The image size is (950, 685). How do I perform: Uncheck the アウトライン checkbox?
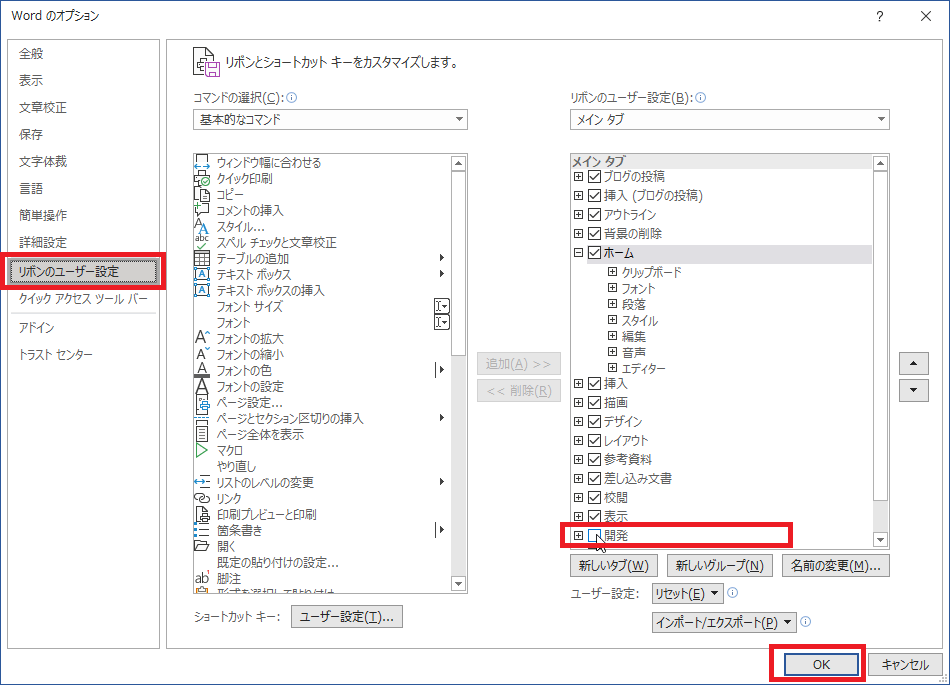click(594, 214)
